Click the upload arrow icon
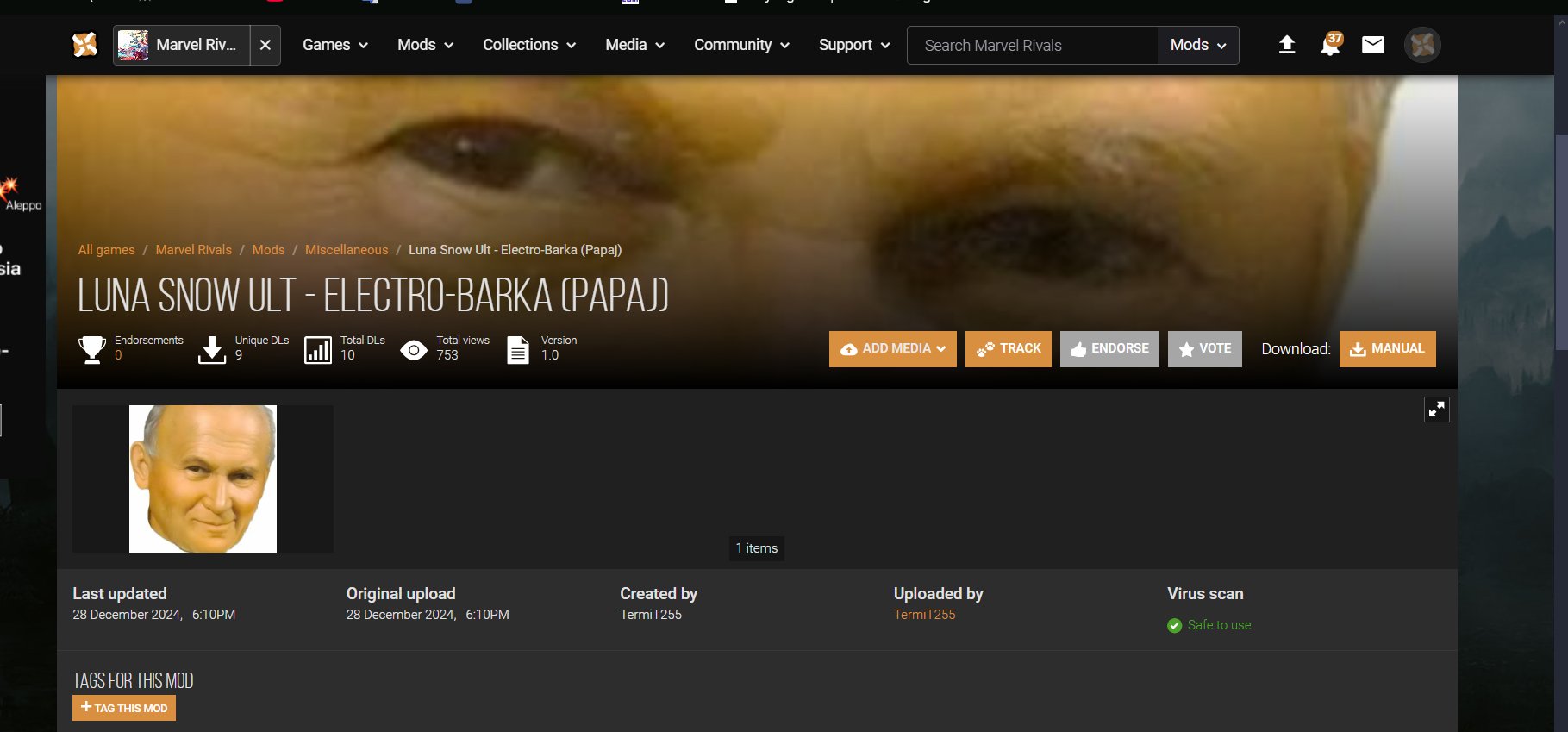Image resolution: width=1568 pixels, height=732 pixels. pyautogui.click(x=1287, y=45)
